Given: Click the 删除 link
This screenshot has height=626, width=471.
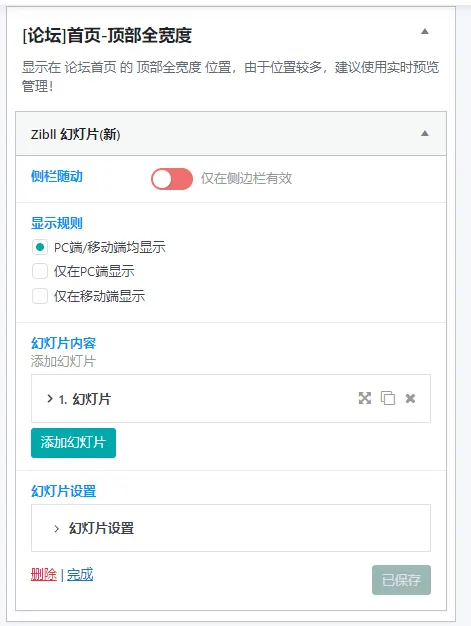Looking at the screenshot, I should click(x=44, y=575).
